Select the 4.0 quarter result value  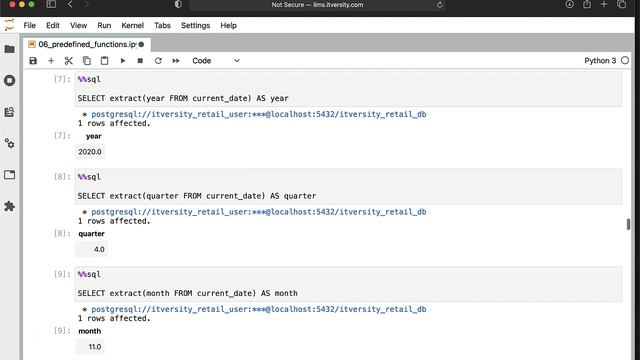tap(99, 249)
